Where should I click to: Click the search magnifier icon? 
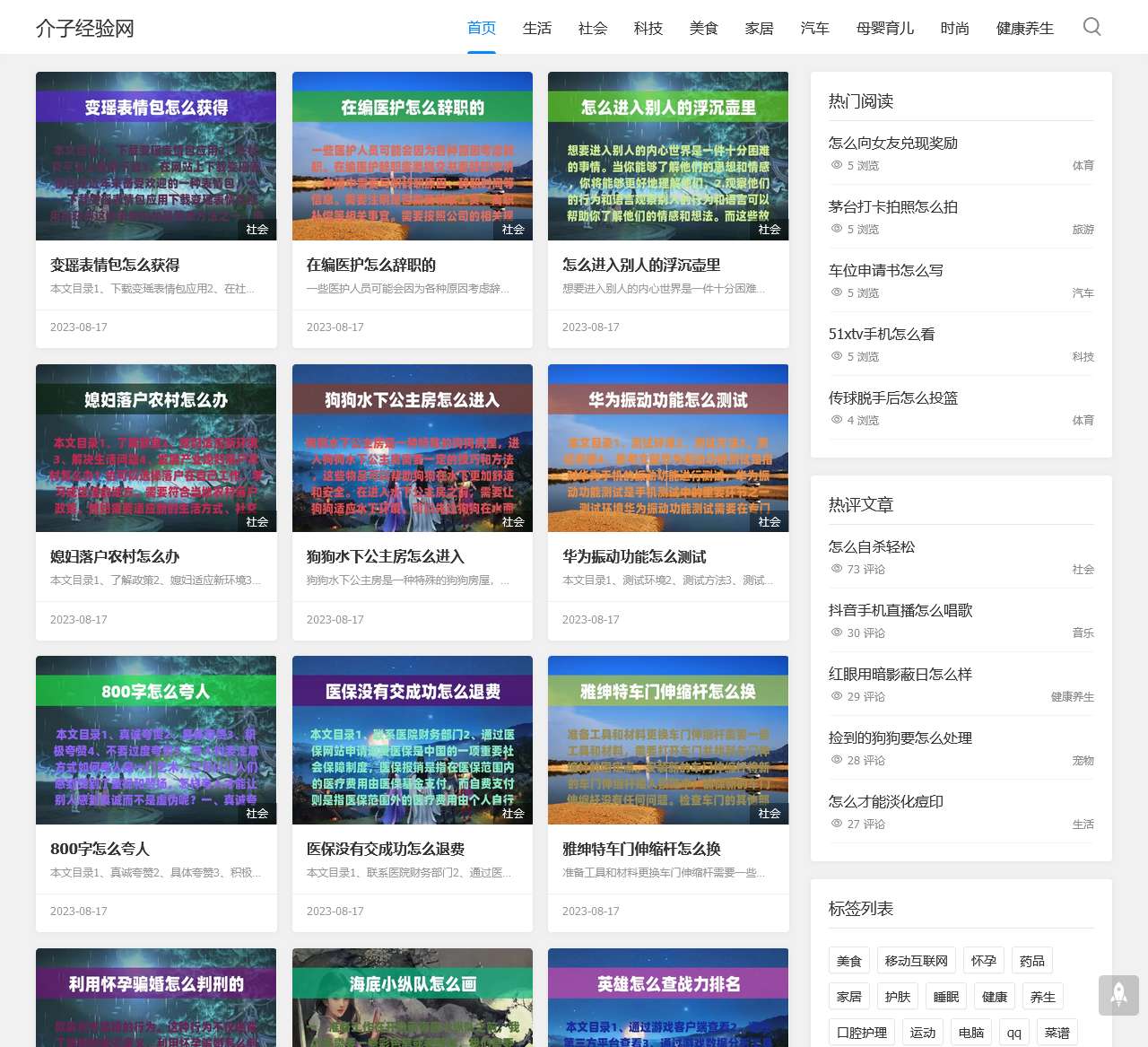click(x=1091, y=27)
